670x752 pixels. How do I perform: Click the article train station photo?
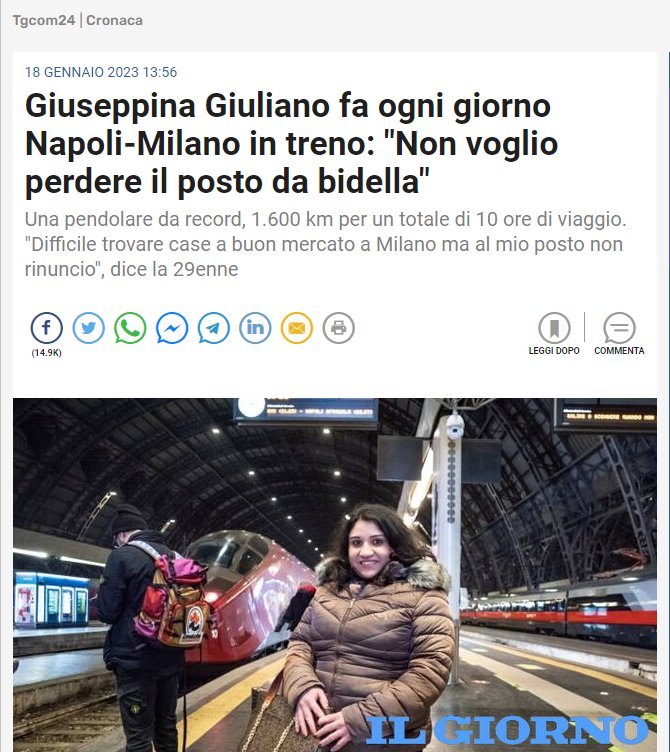pos(335,575)
